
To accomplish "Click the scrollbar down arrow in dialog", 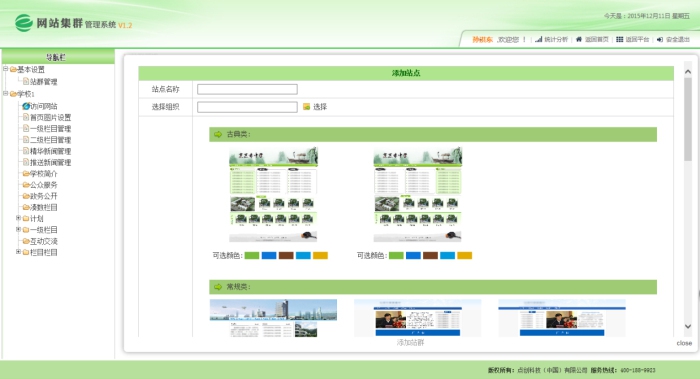I will (688, 326).
